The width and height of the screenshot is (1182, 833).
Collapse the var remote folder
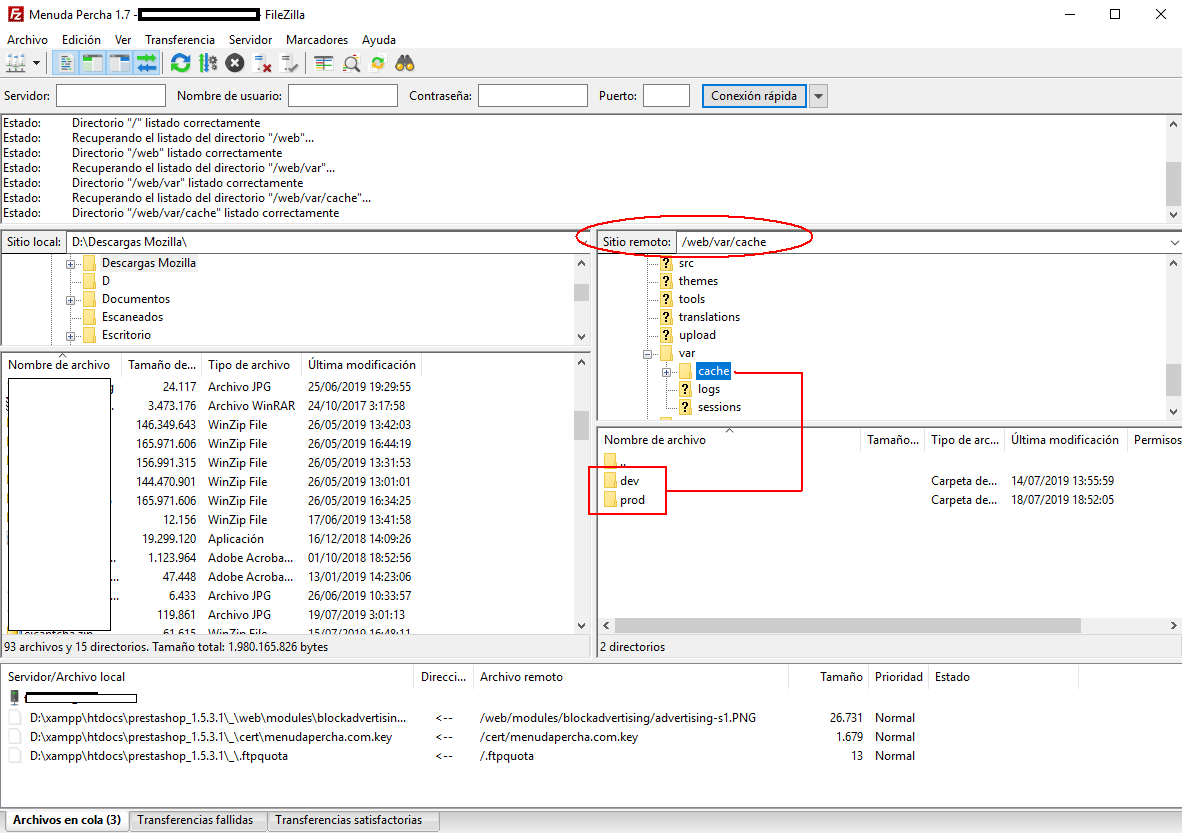[x=647, y=354]
